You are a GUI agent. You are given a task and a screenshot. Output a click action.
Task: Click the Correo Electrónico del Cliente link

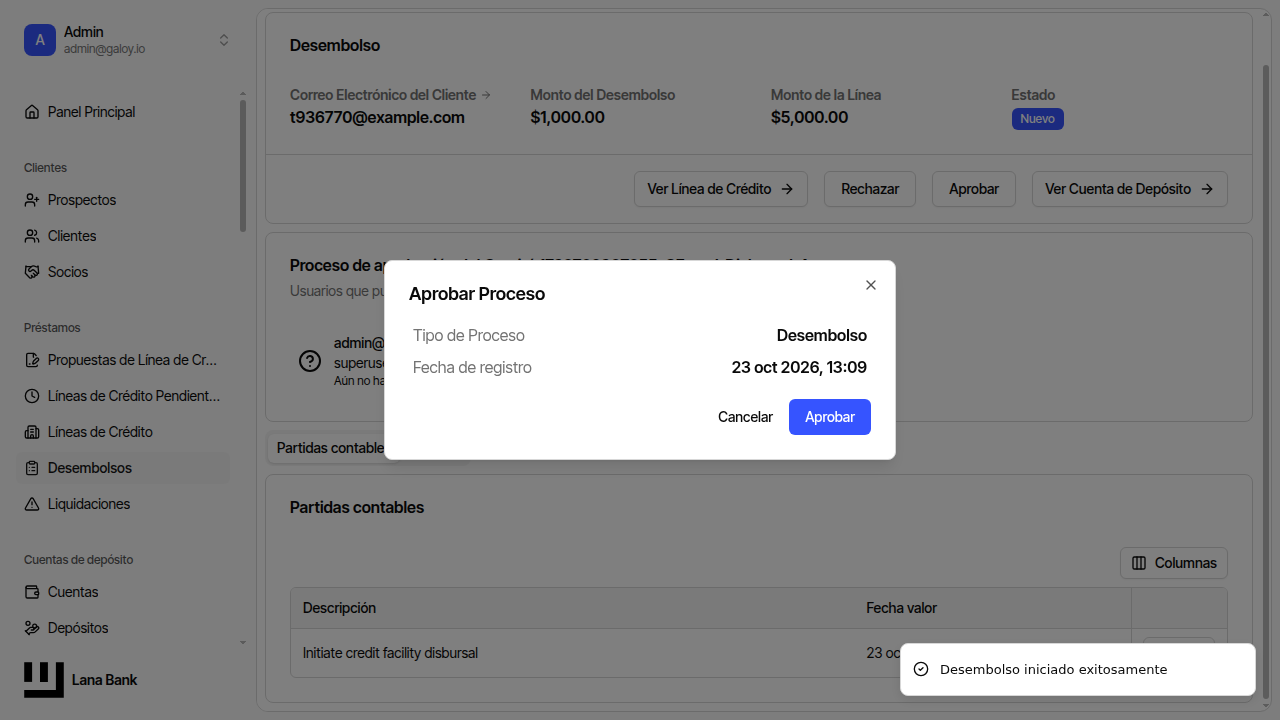click(x=390, y=95)
